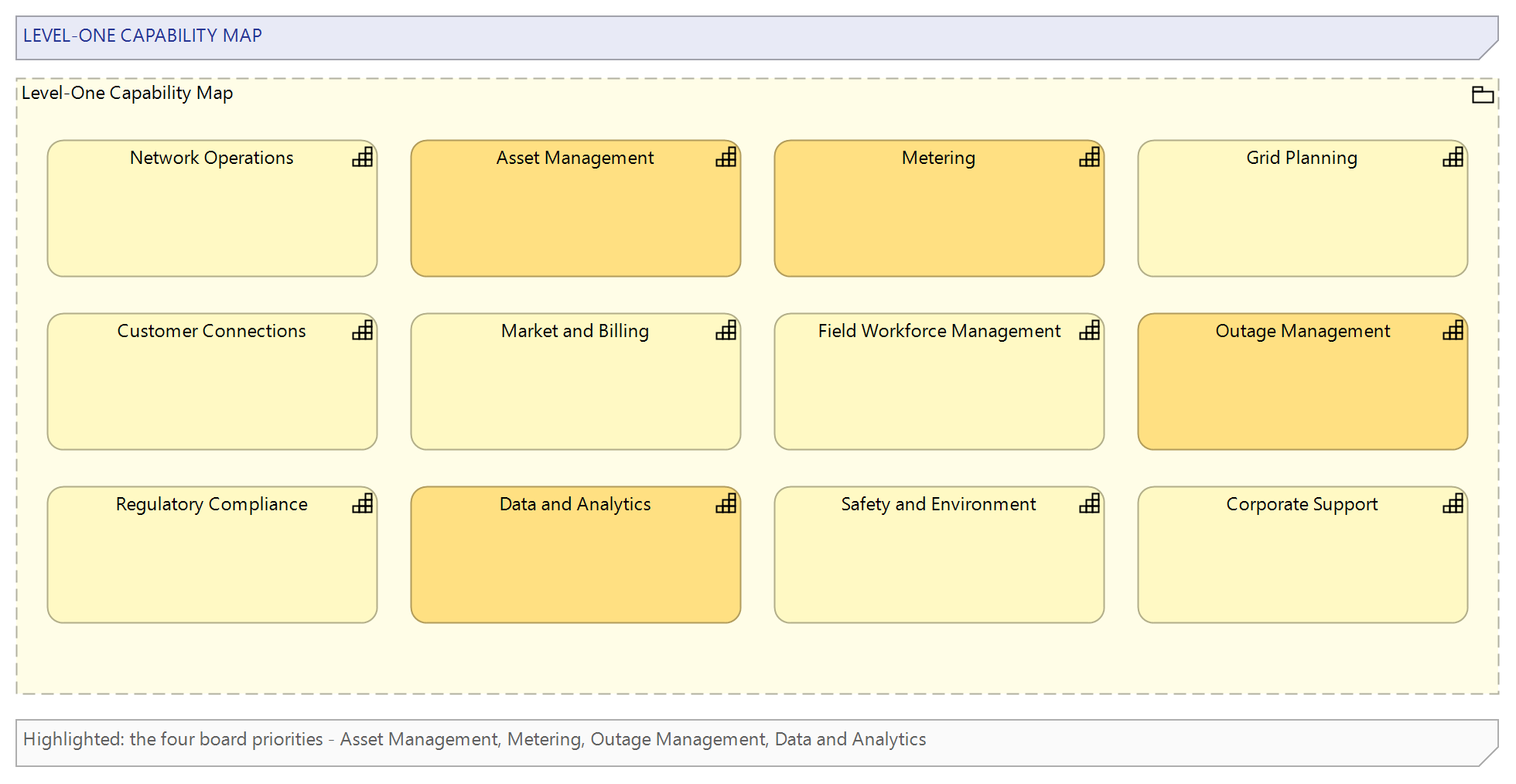Click capability icon on Customer Connections

click(363, 331)
